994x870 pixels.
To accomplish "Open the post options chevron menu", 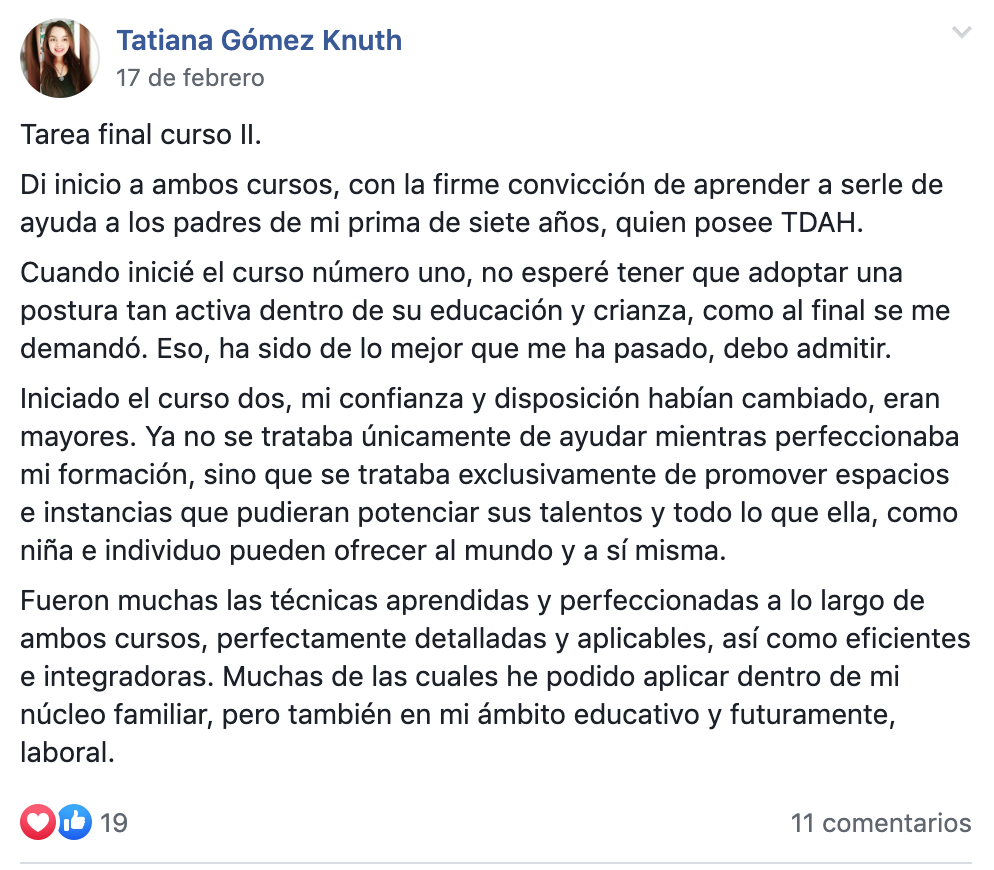I will 962,32.
